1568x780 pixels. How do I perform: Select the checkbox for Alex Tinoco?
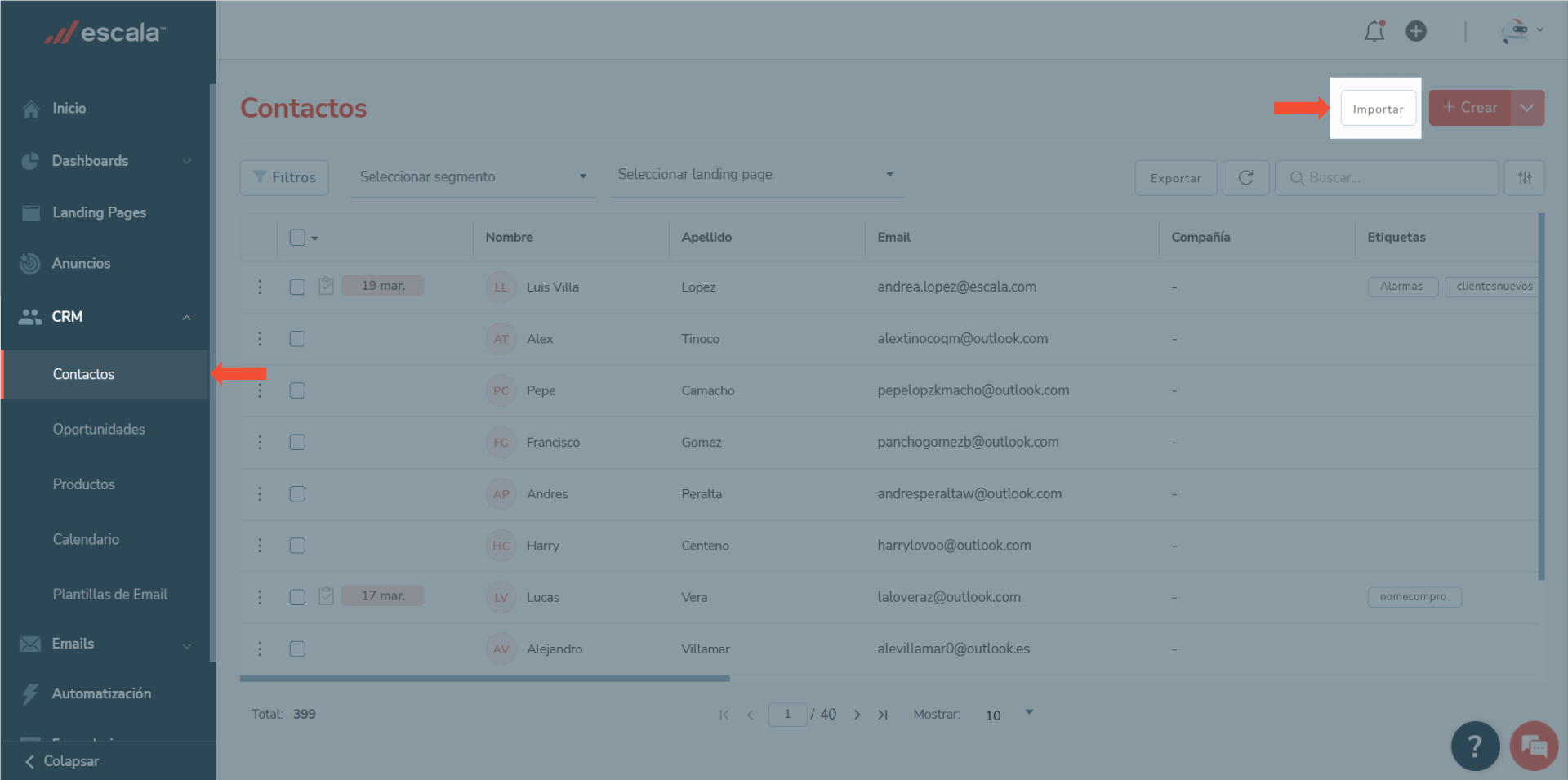click(297, 339)
